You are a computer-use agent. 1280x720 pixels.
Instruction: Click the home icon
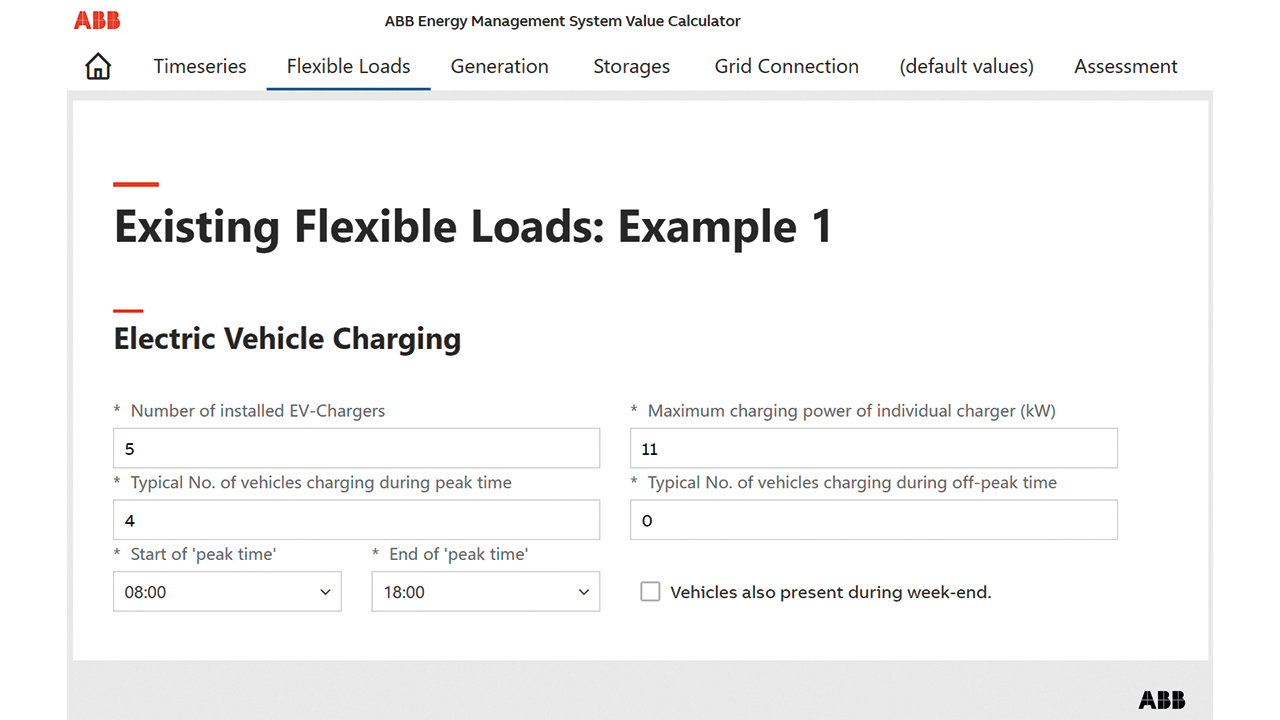point(98,67)
